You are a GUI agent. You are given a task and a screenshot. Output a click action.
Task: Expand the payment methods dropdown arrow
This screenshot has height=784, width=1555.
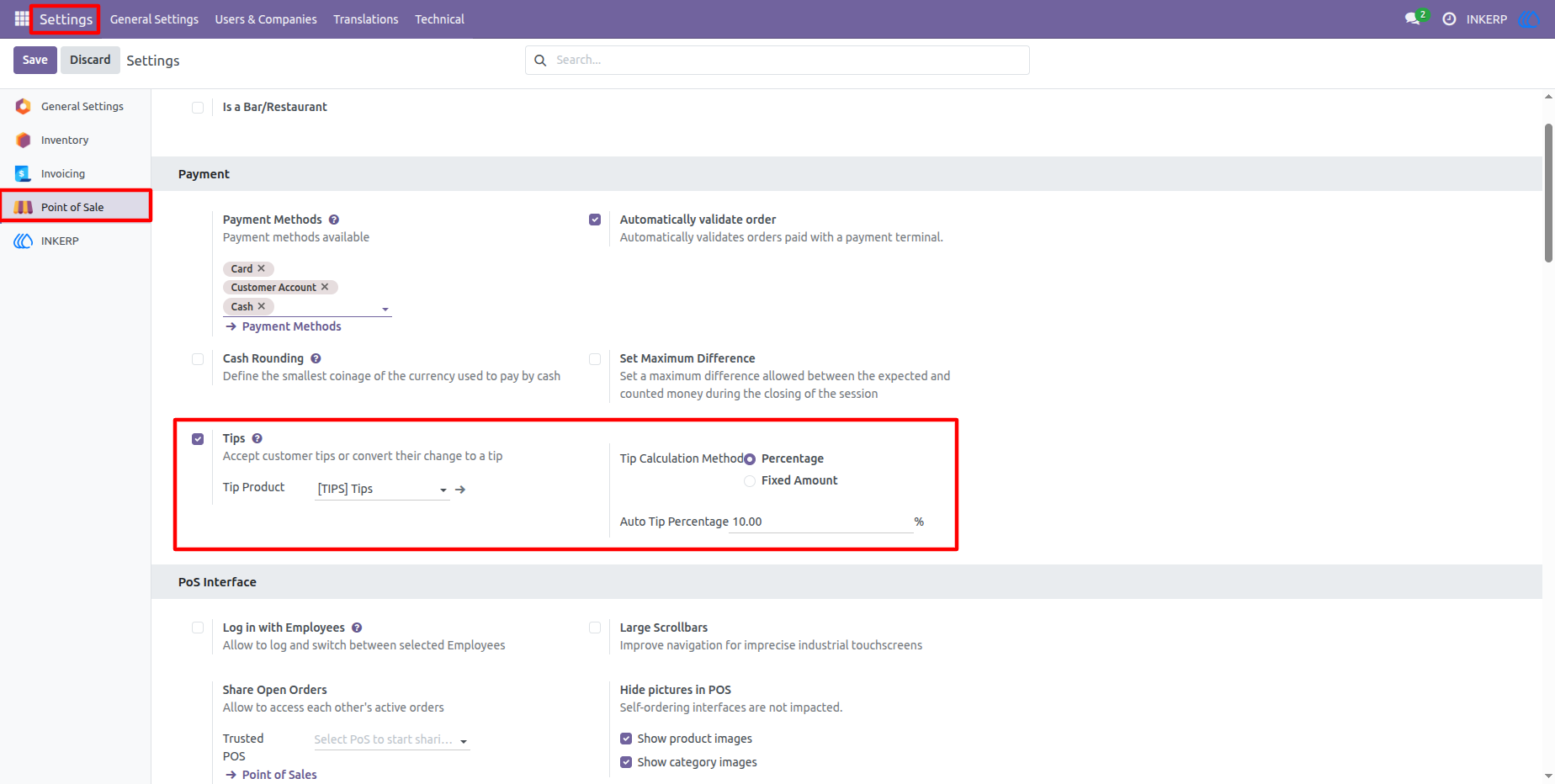pos(385,309)
